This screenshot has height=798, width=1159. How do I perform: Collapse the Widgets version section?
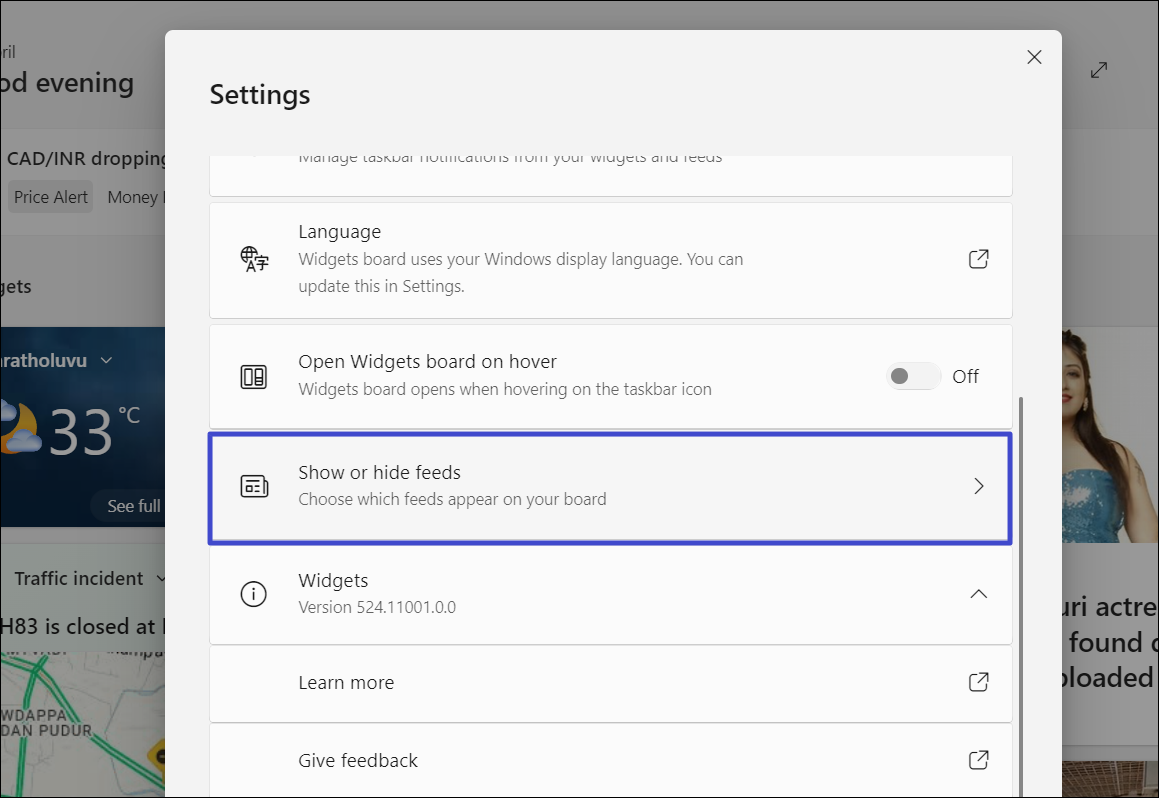[x=978, y=594]
